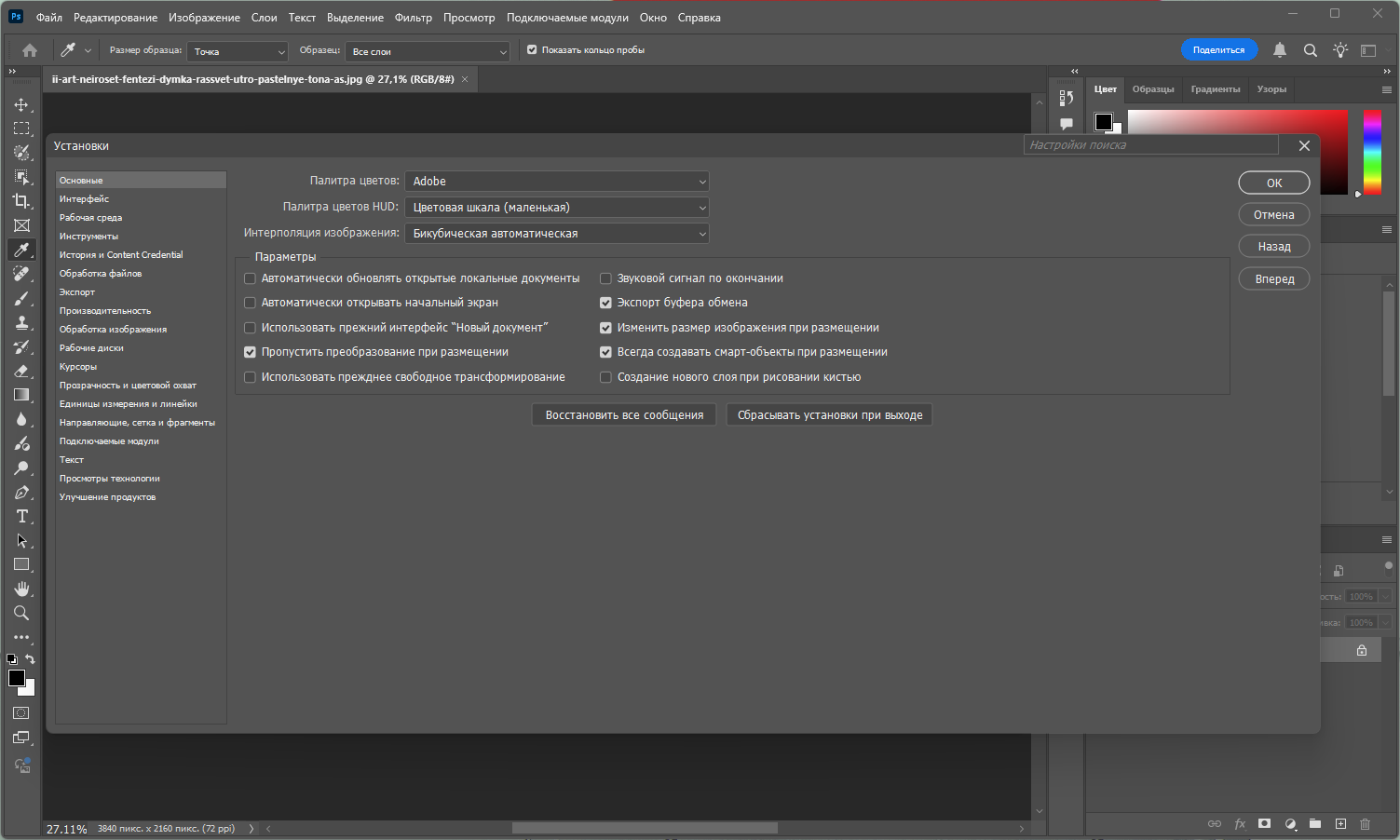This screenshot has height=840, width=1400.
Task: Select the Path Selection tool
Action: [21, 540]
